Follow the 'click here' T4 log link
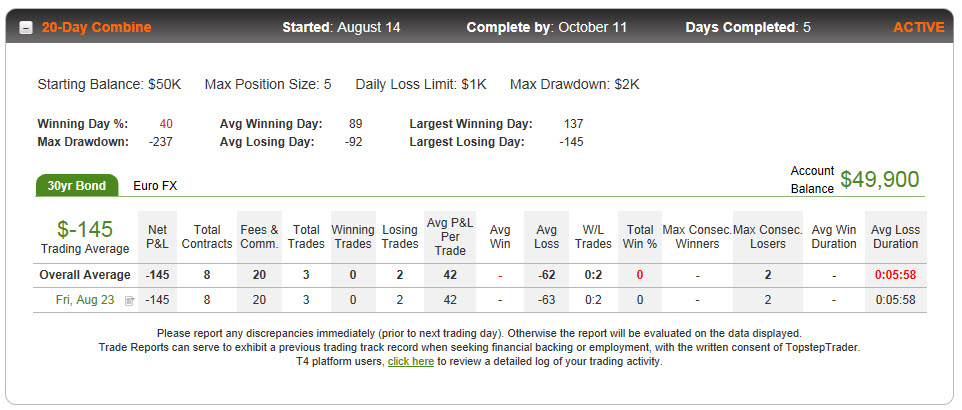 (x=410, y=362)
